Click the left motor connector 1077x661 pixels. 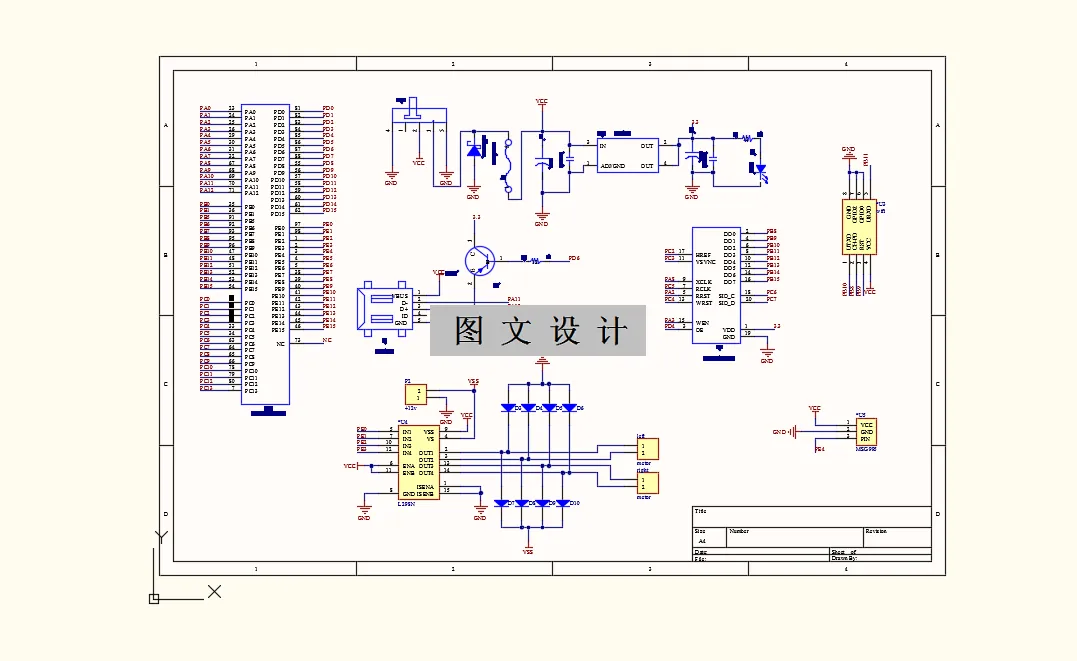click(647, 449)
